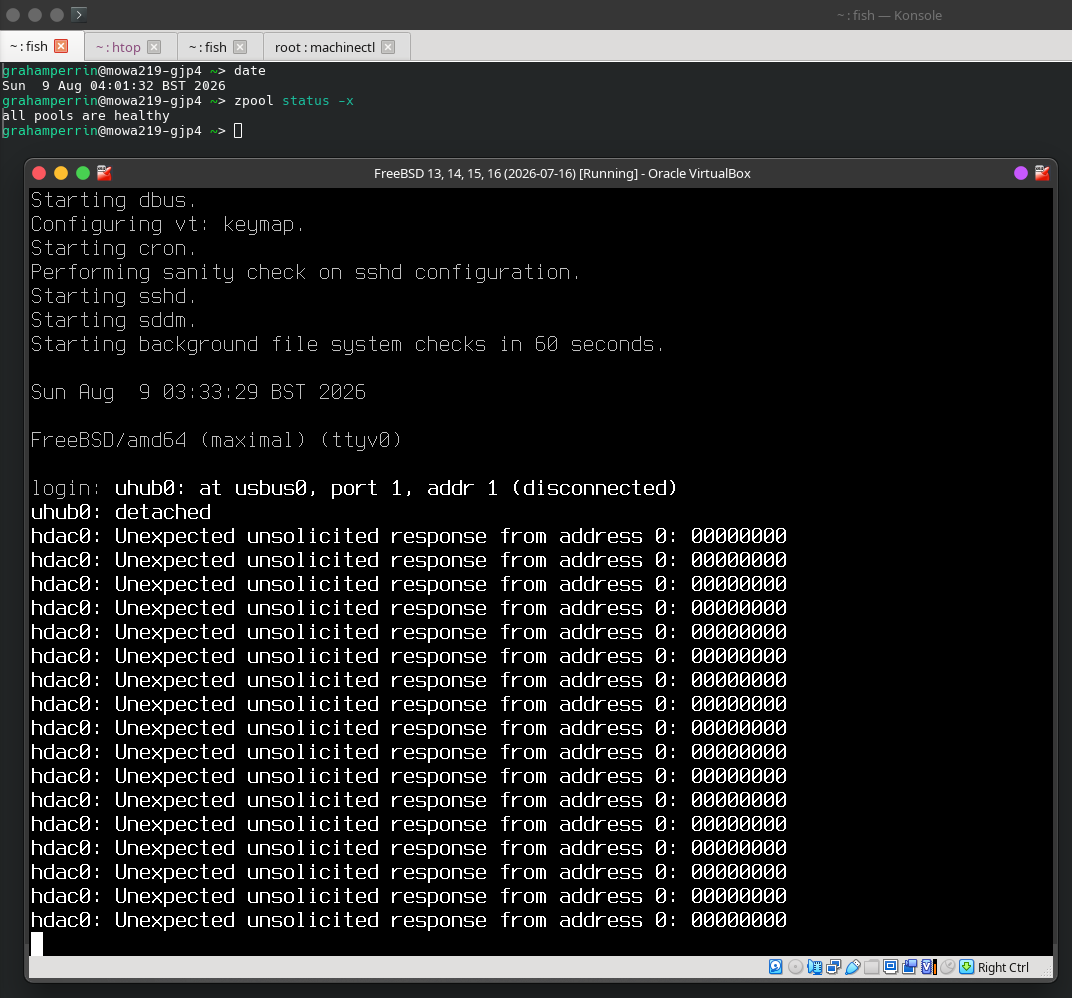Click the 'Starting cron.' boot message

pyautogui.click(x=113, y=248)
